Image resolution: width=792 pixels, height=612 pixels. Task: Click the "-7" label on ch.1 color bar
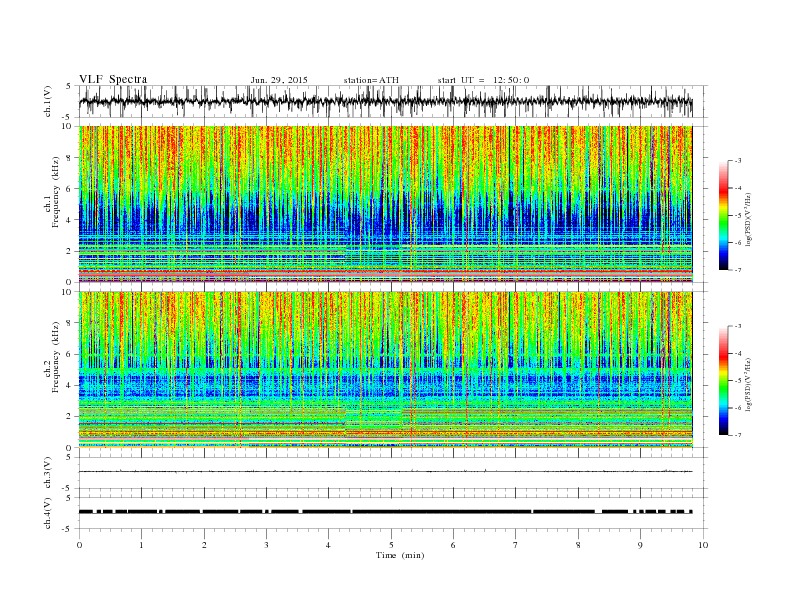coord(738,270)
